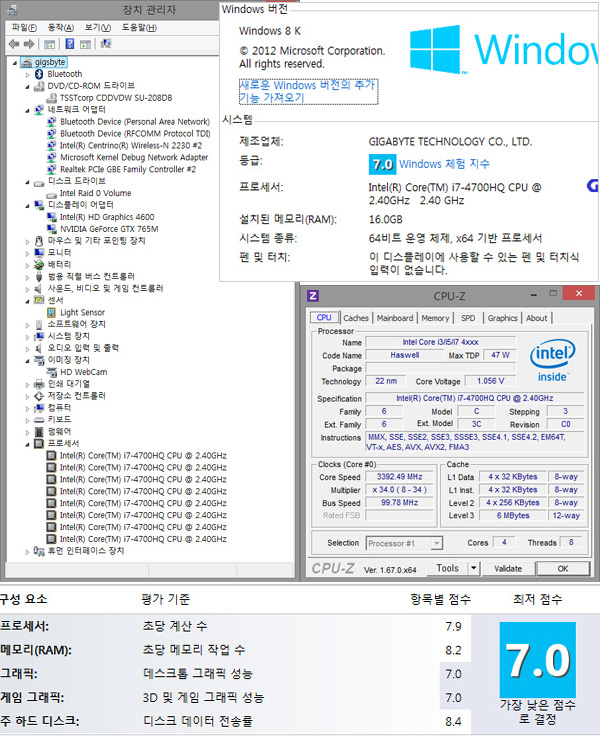Click the scan hardware changes toolbar icon

[x=106, y=44]
